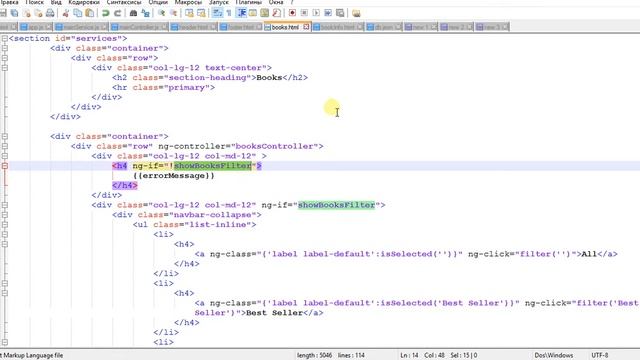Click the Close All documents icon
This screenshot has height=360, width=640.
pos(38,13)
